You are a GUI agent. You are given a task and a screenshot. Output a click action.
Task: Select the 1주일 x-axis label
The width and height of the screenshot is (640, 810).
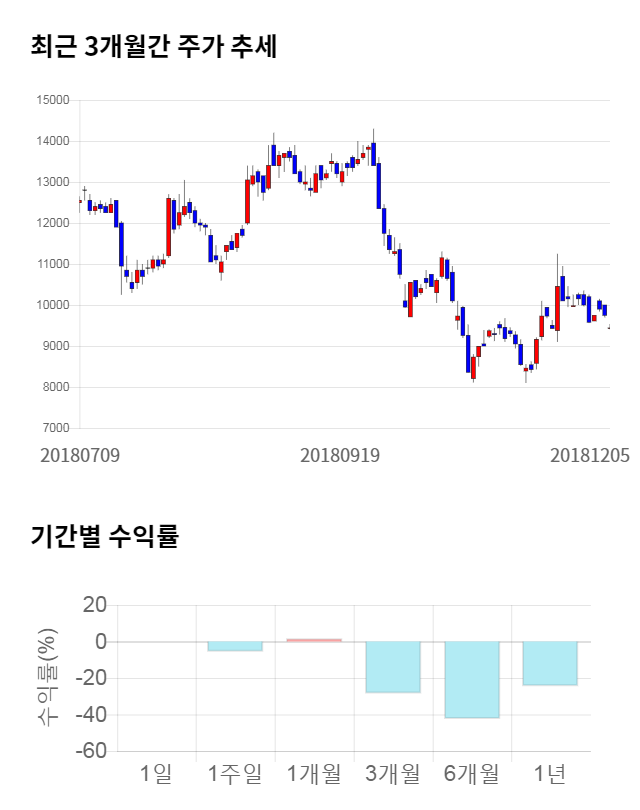[235, 773]
